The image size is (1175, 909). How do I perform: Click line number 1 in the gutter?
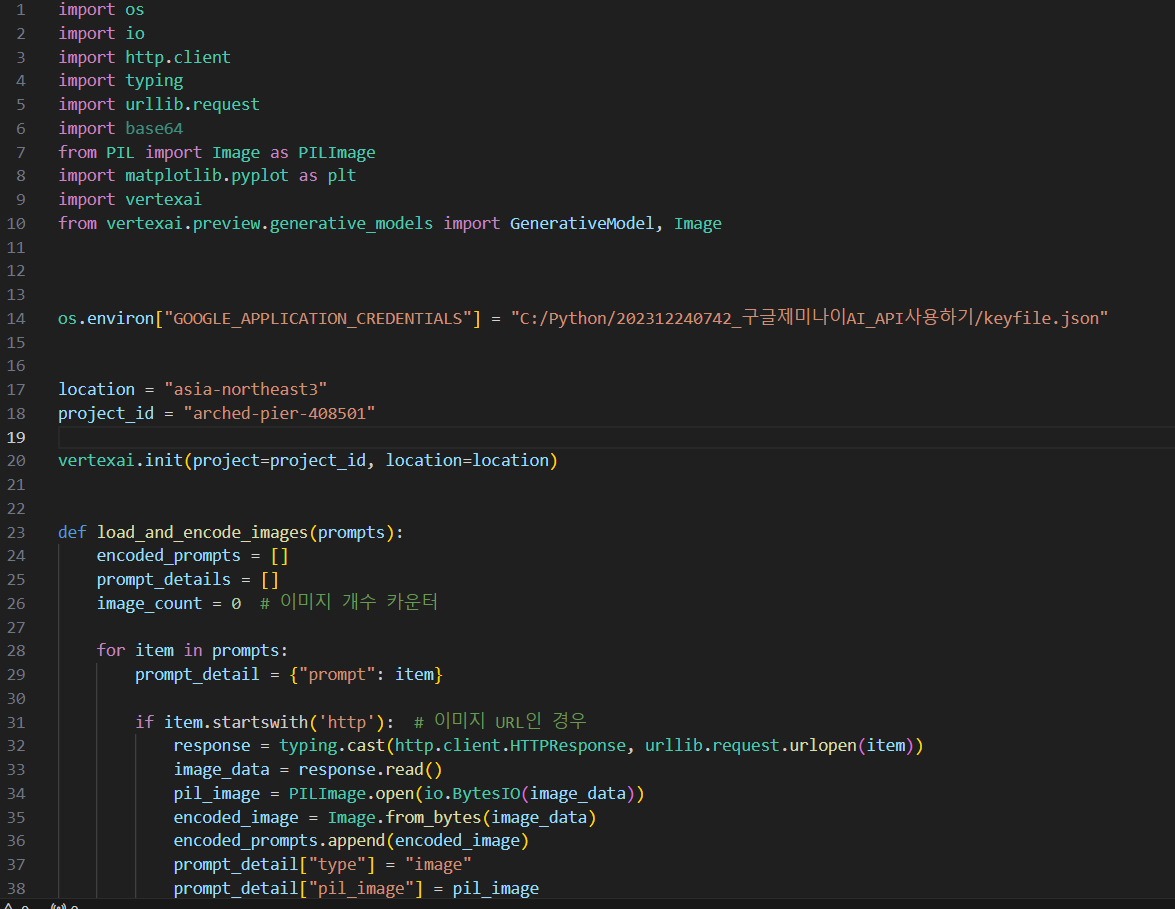(21, 10)
